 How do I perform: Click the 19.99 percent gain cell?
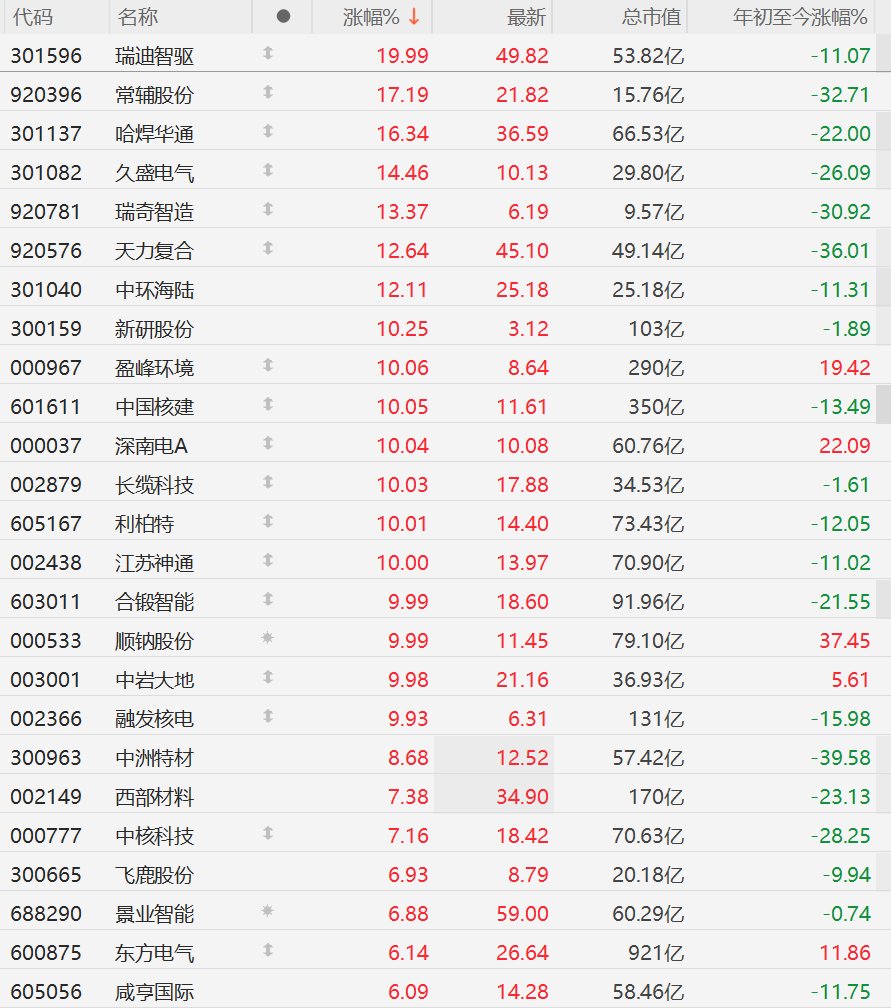pyautogui.click(x=402, y=56)
